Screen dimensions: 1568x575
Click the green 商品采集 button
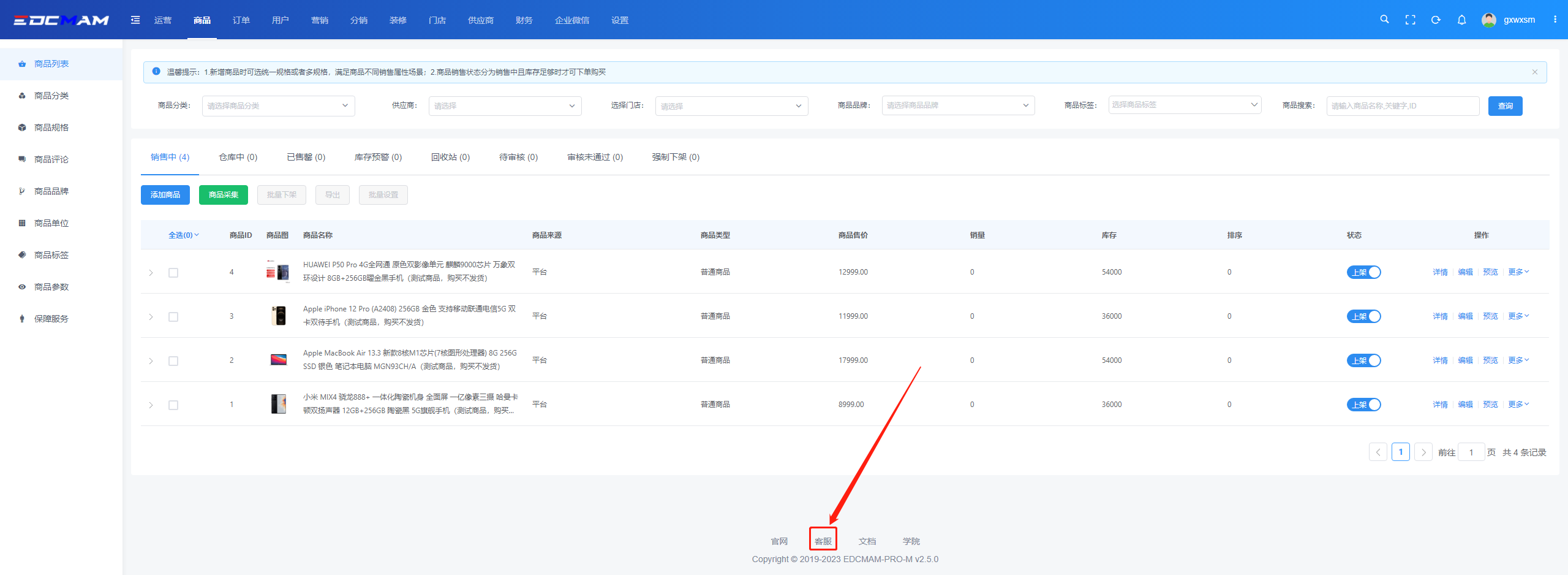click(223, 195)
